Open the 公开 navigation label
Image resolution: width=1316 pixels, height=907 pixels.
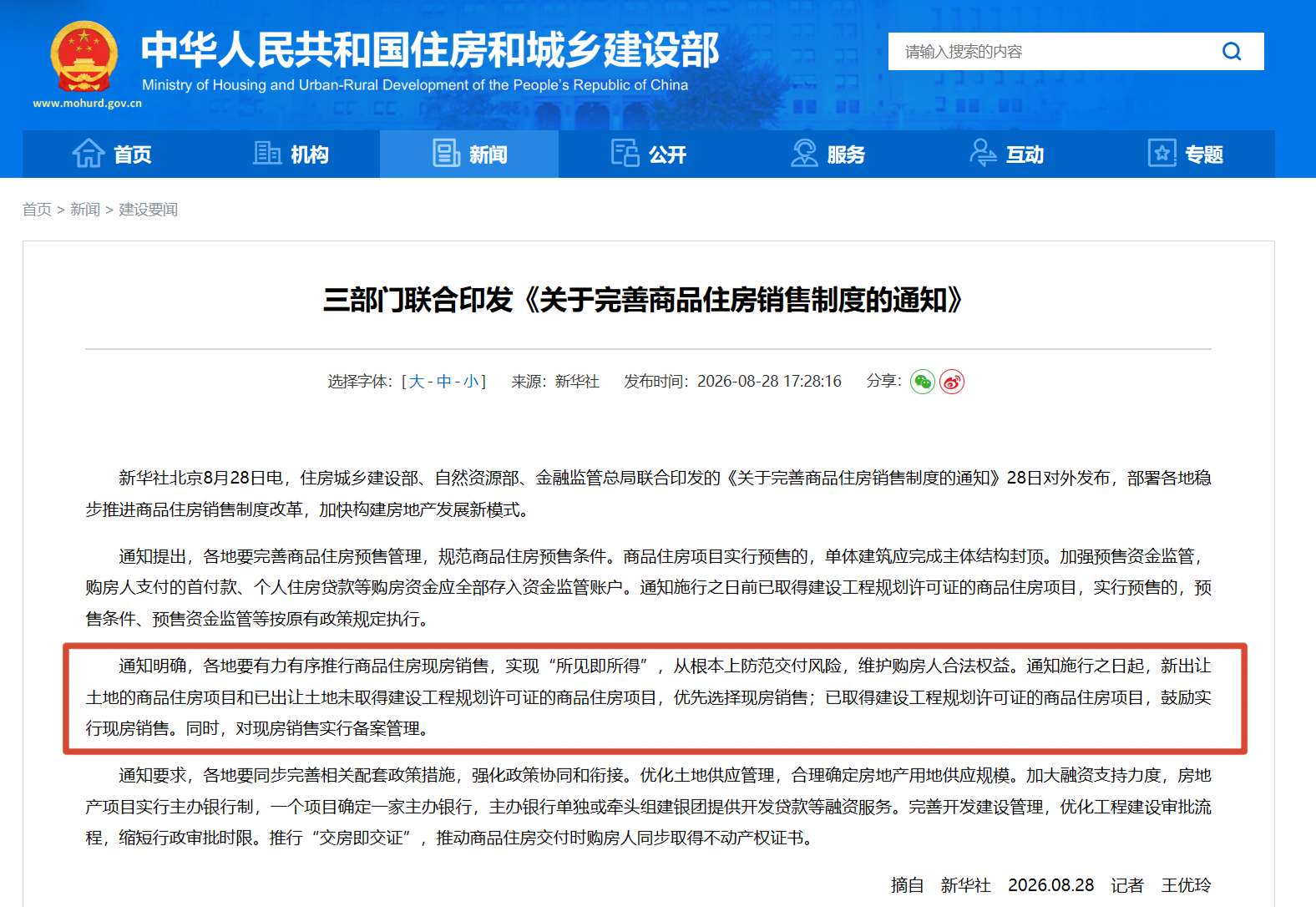point(667,155)
